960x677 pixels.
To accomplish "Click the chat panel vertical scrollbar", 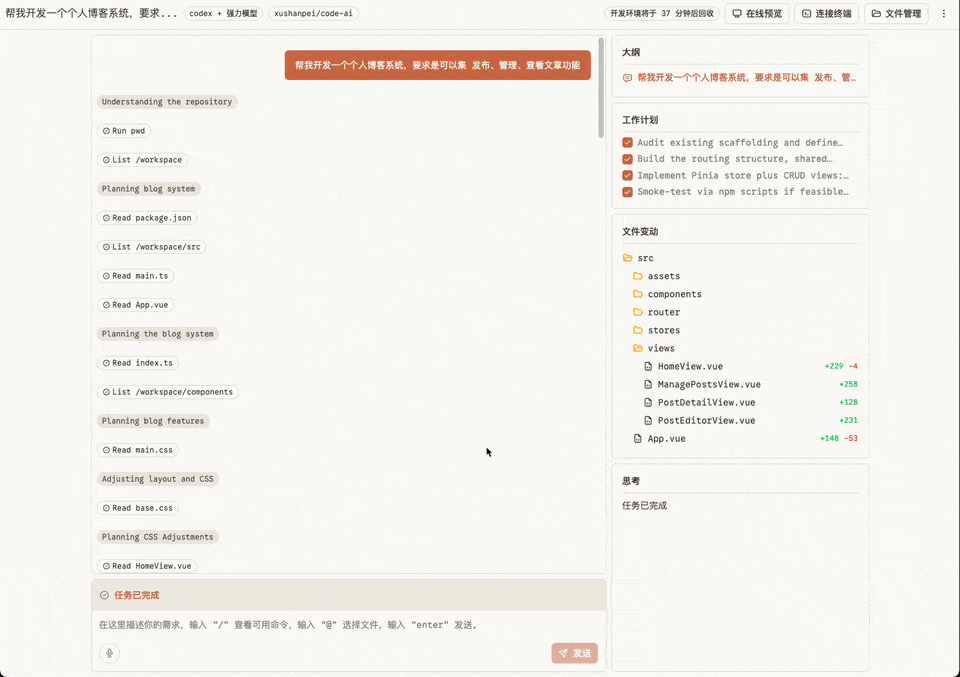I will click(601, 88).
